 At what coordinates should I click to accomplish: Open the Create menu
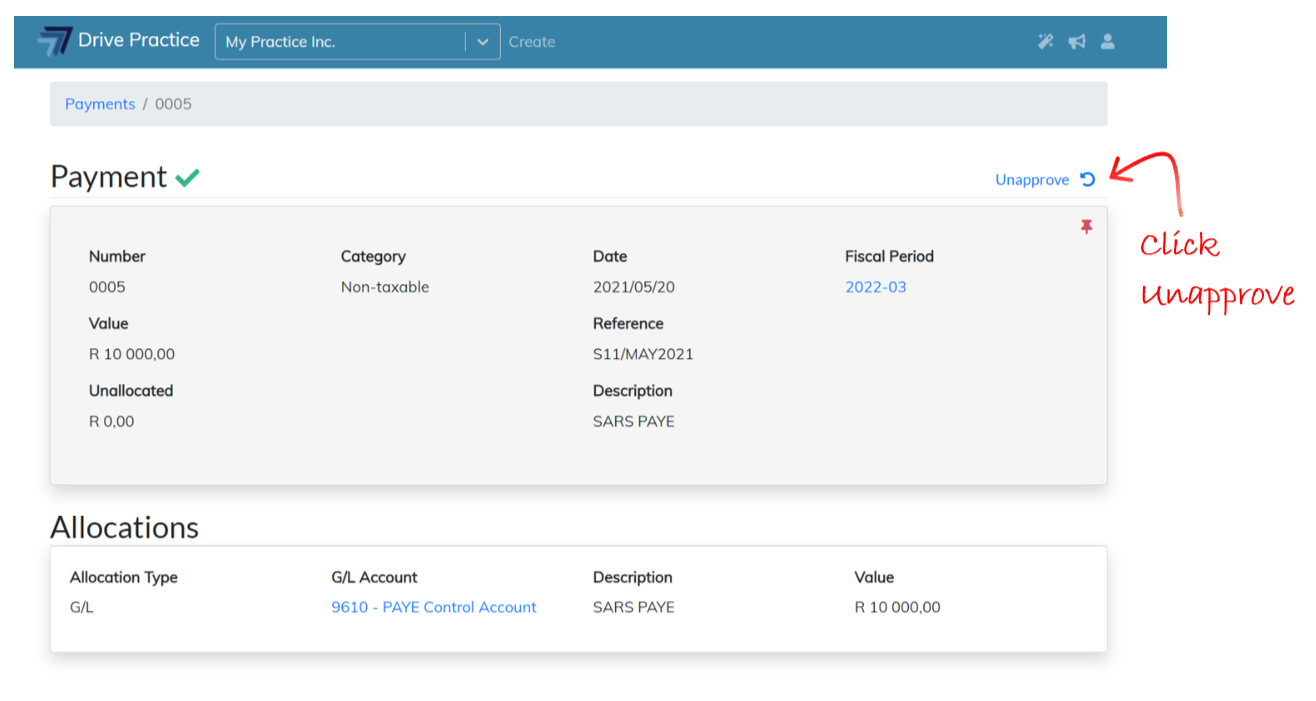click(532, 42)
